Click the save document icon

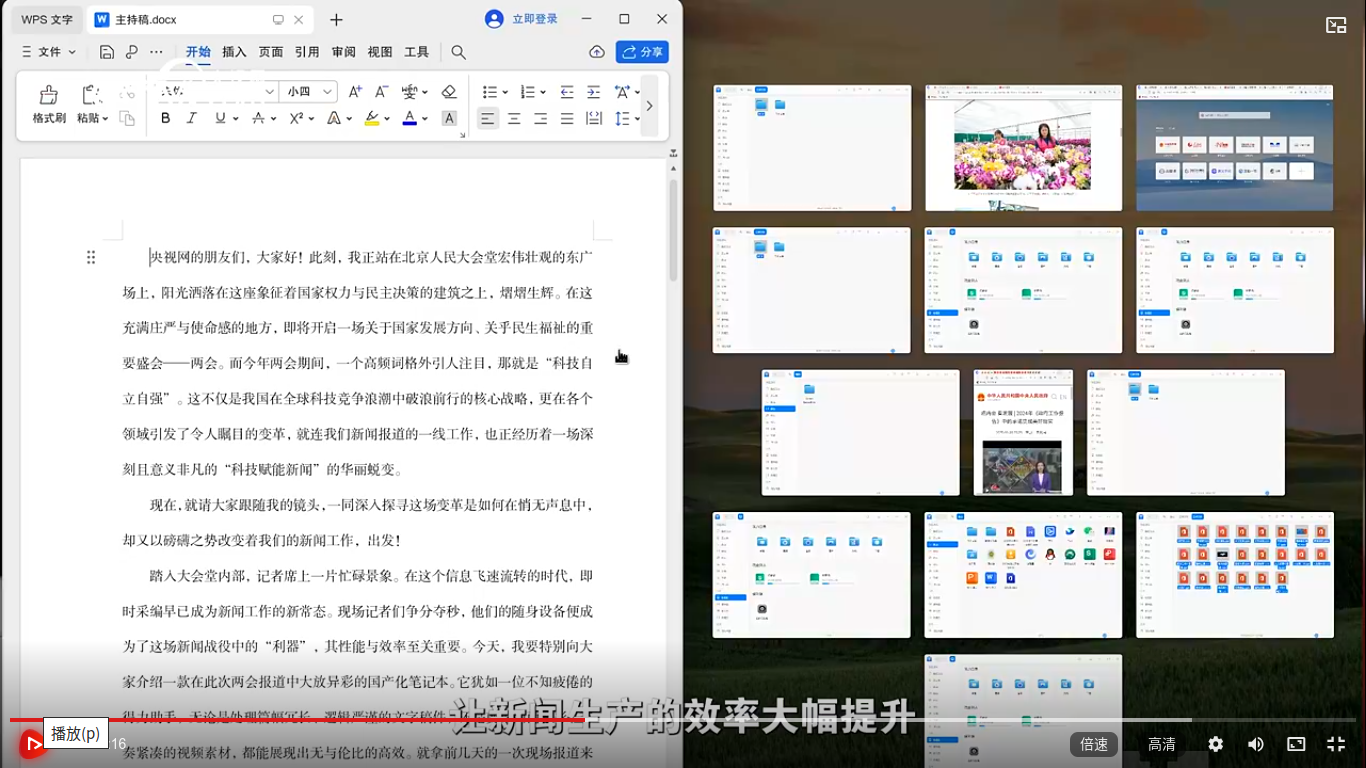[107, 52]
